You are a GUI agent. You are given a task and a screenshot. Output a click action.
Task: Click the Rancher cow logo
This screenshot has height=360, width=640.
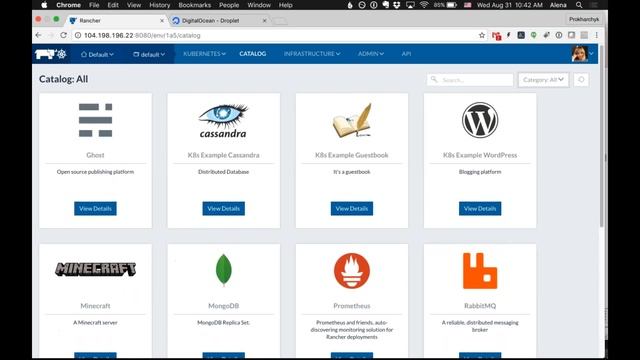click(45, 54)
